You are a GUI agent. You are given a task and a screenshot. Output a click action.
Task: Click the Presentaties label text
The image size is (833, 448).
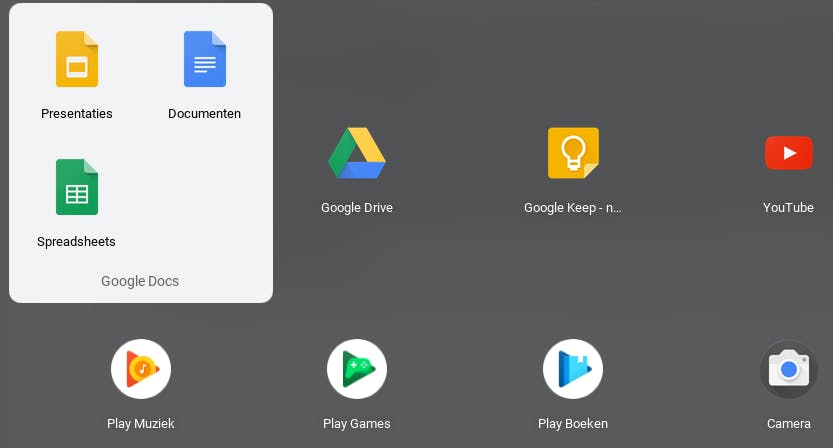click(x=76, y=114)
